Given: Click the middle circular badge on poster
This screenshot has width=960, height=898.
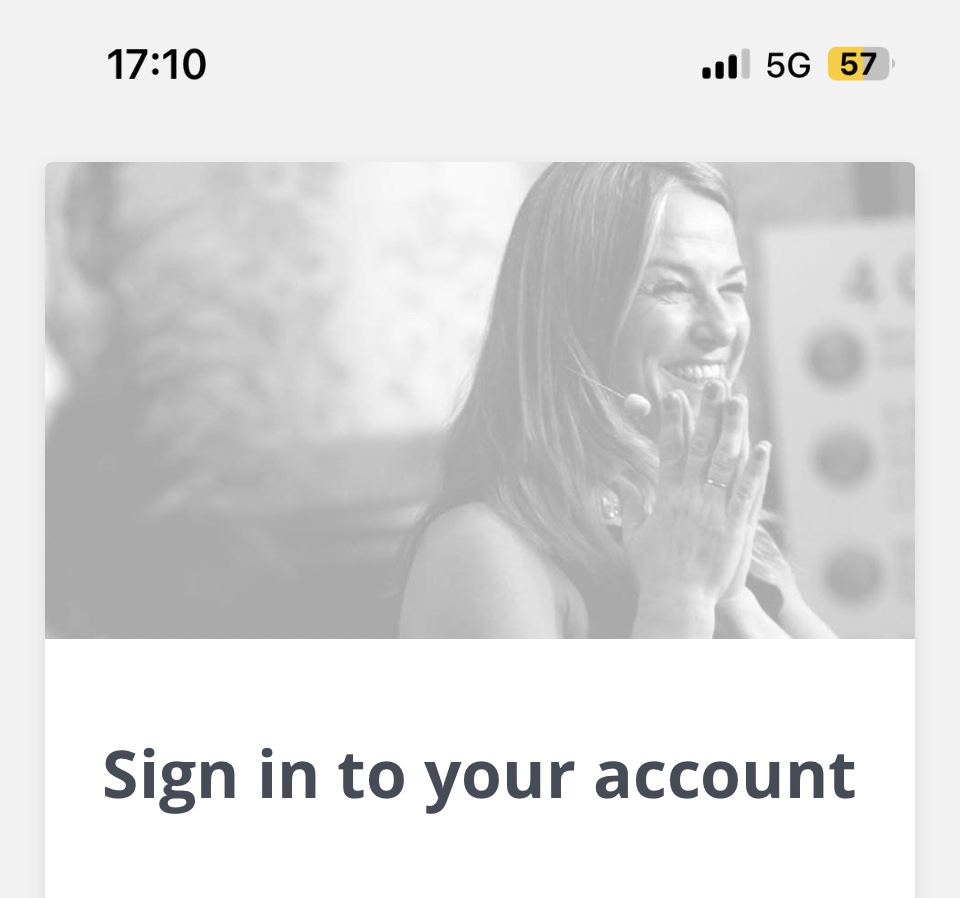Looking at the screenshot, I should (x=846, y=457).
